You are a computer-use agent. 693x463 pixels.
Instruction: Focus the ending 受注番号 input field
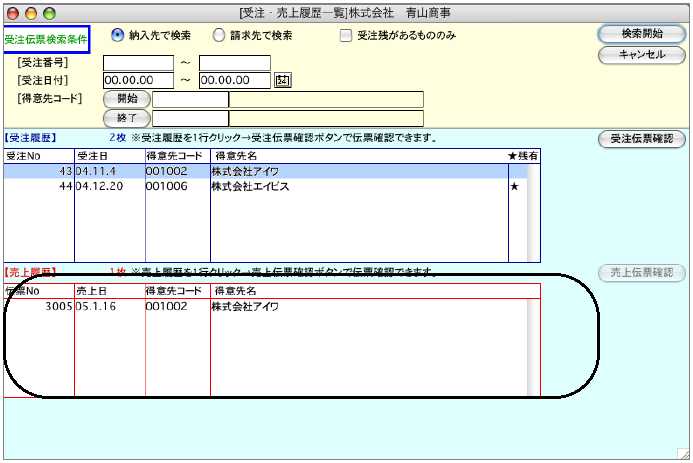(x=234, y=63)
